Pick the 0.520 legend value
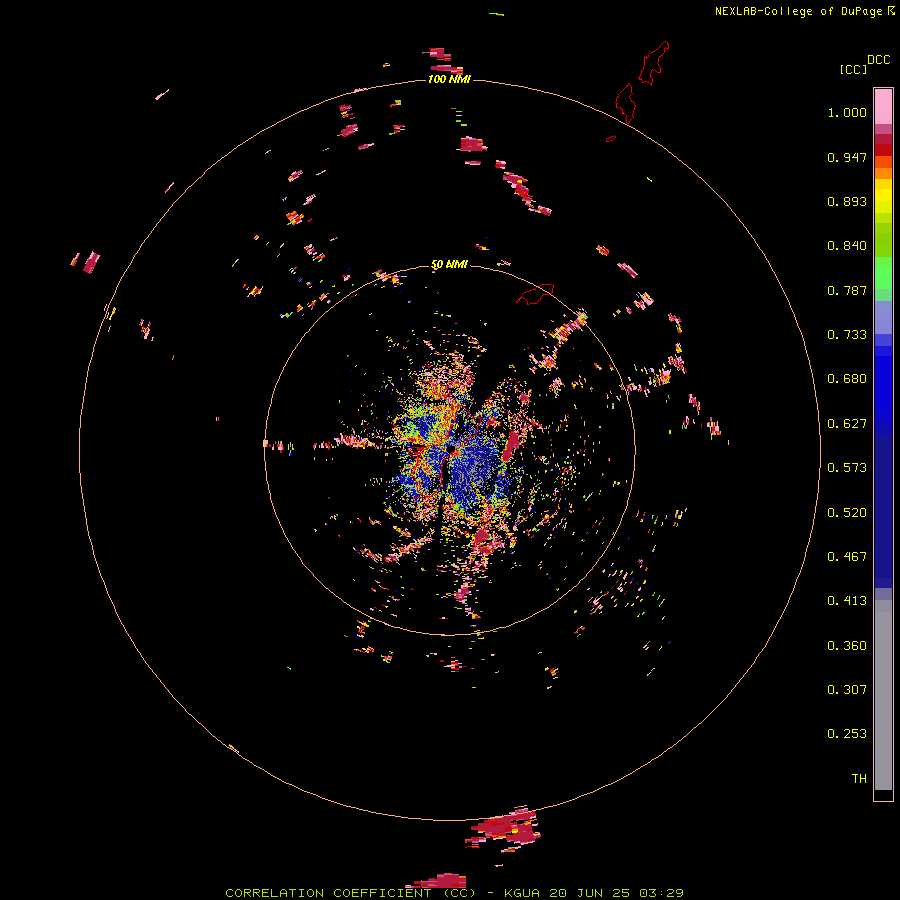The width and height of the screenshot is (900, 900). click(x=847, y=513)
